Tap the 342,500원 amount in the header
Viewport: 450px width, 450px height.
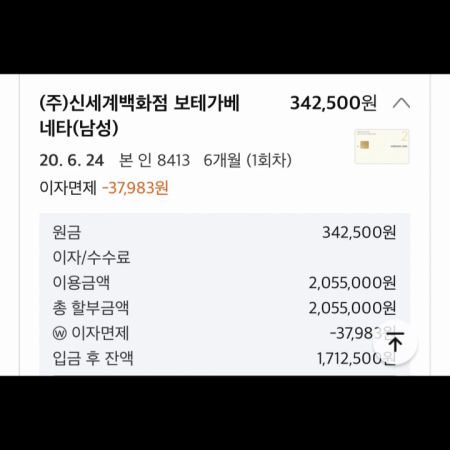click(x=333, y=103)
